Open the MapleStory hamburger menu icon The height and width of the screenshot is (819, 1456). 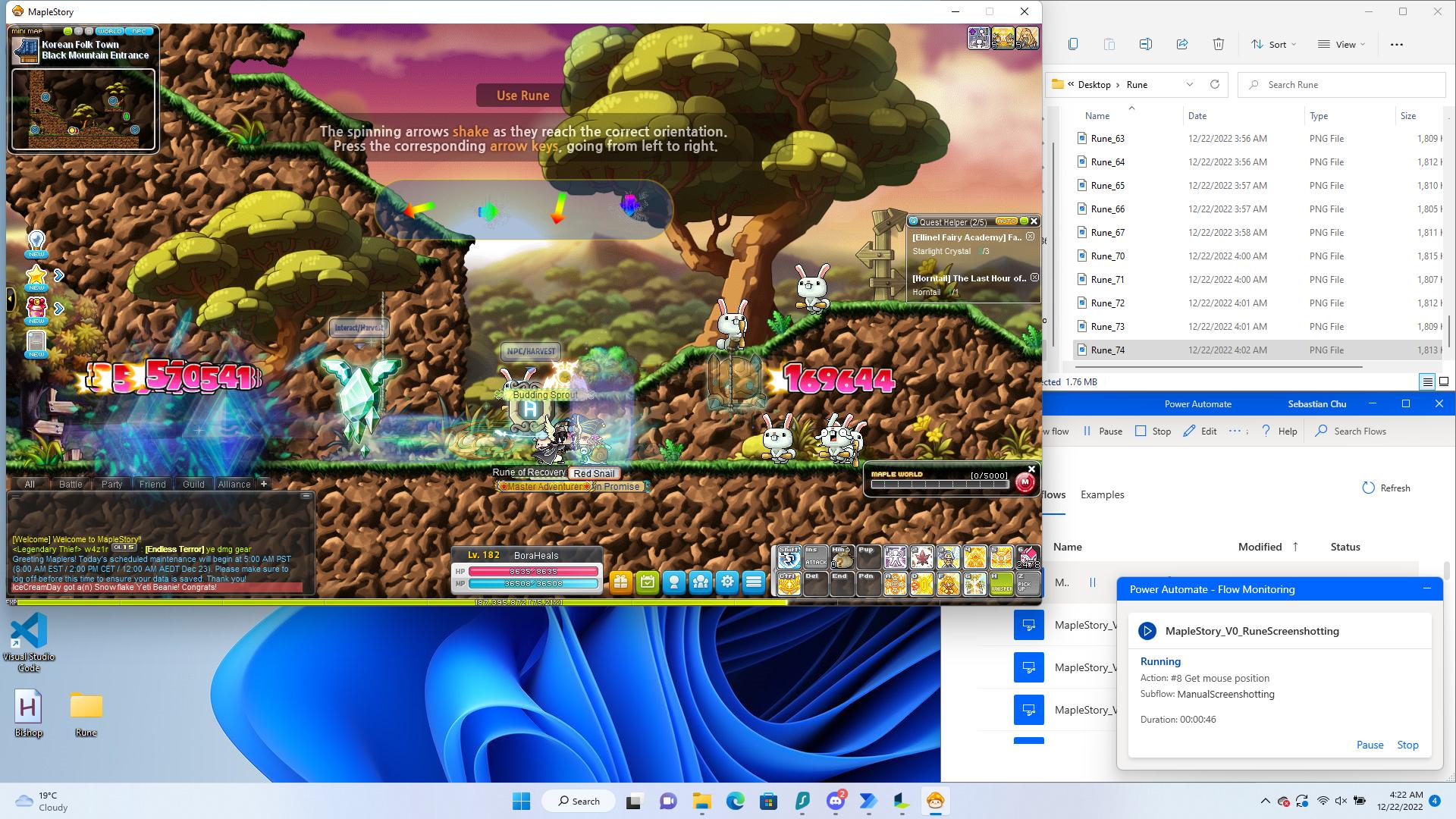pyautogui.click(x=754, y=582)
